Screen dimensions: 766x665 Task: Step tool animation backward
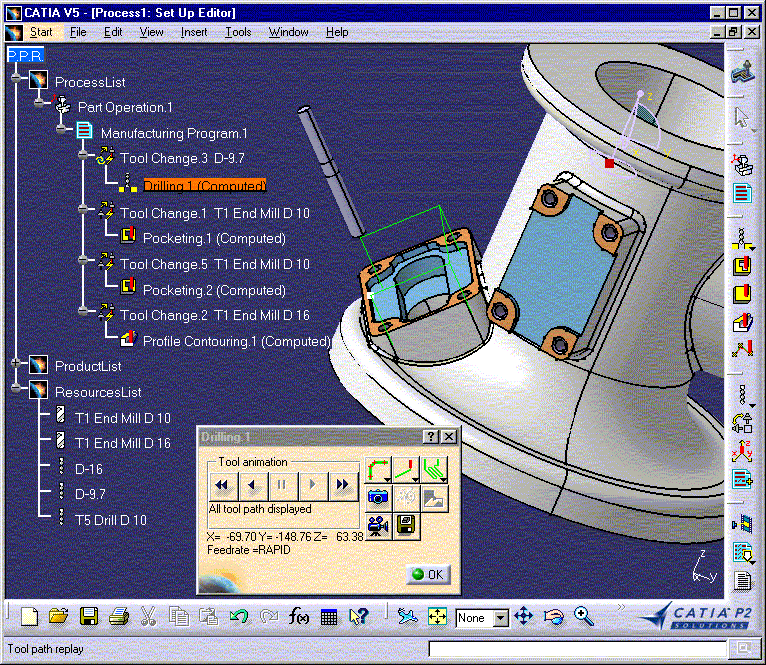[253, 485]
